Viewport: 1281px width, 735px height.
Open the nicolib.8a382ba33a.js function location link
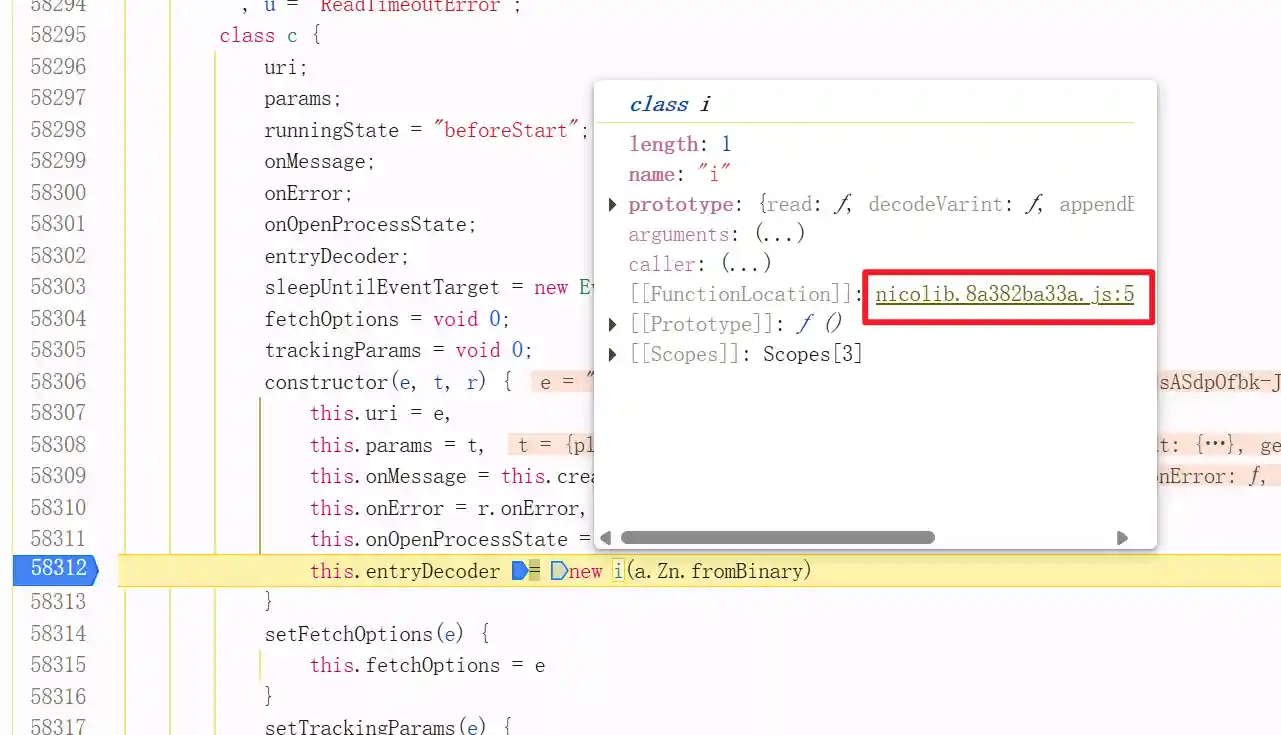tap(1004, 295)
